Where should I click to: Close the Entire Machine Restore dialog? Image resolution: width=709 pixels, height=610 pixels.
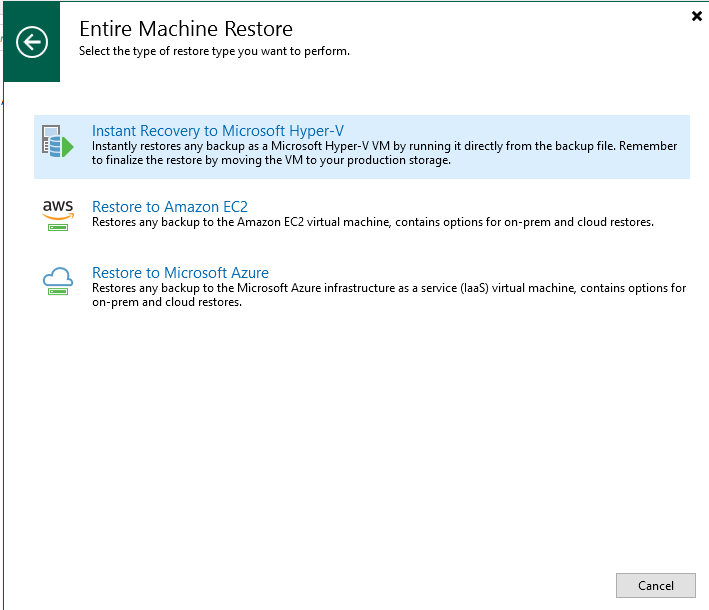point(696,16)
